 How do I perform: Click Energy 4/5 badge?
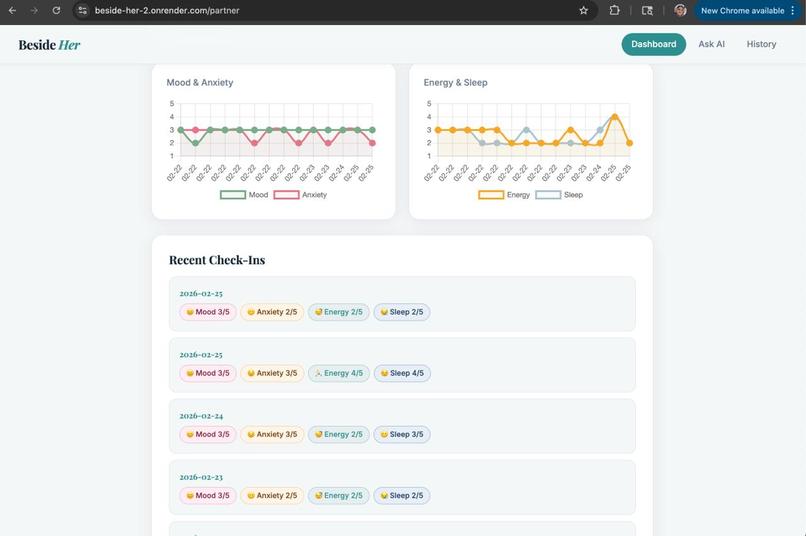(x=339, y=373)
